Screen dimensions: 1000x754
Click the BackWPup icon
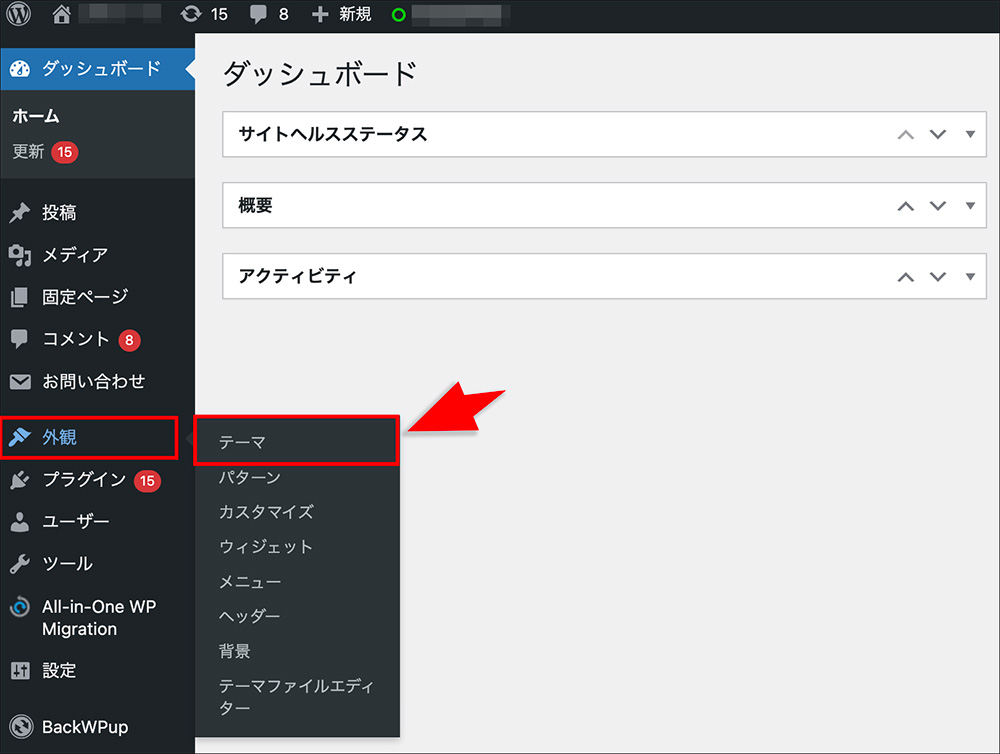(20, 727)
